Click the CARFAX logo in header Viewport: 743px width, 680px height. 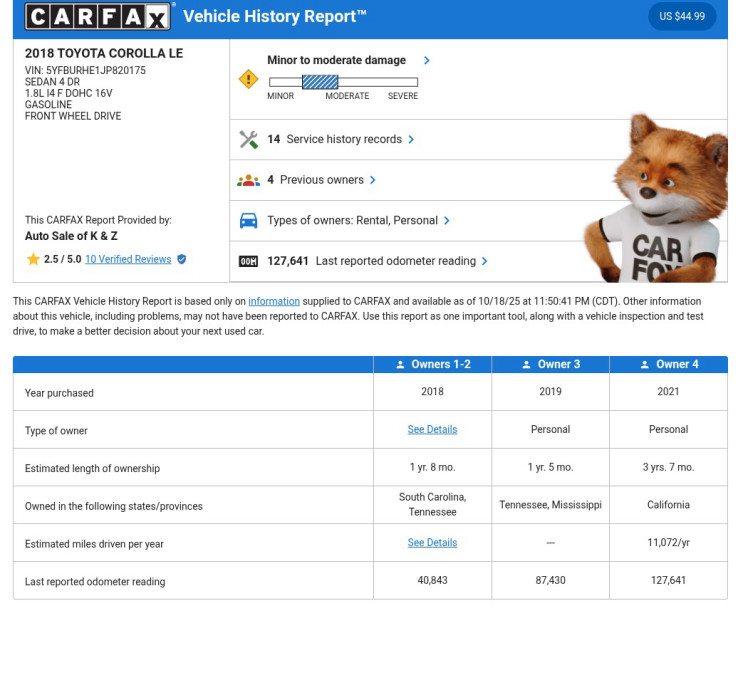point(98,17)
